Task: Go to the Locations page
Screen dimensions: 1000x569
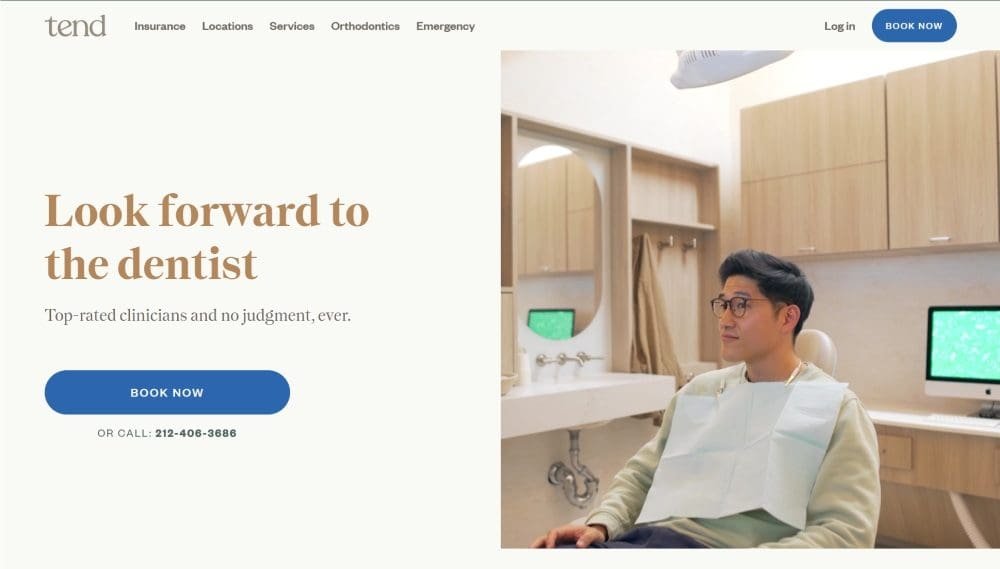Action: [x=227, y=26]
